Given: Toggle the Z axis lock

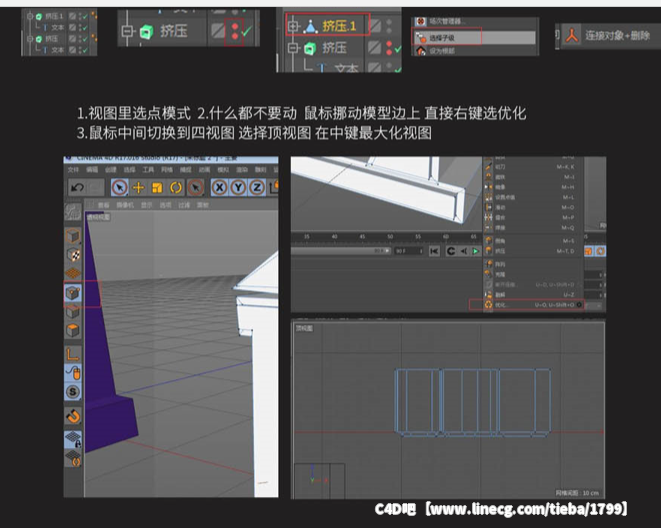Looking at the screenshot, I should [257, 187].
